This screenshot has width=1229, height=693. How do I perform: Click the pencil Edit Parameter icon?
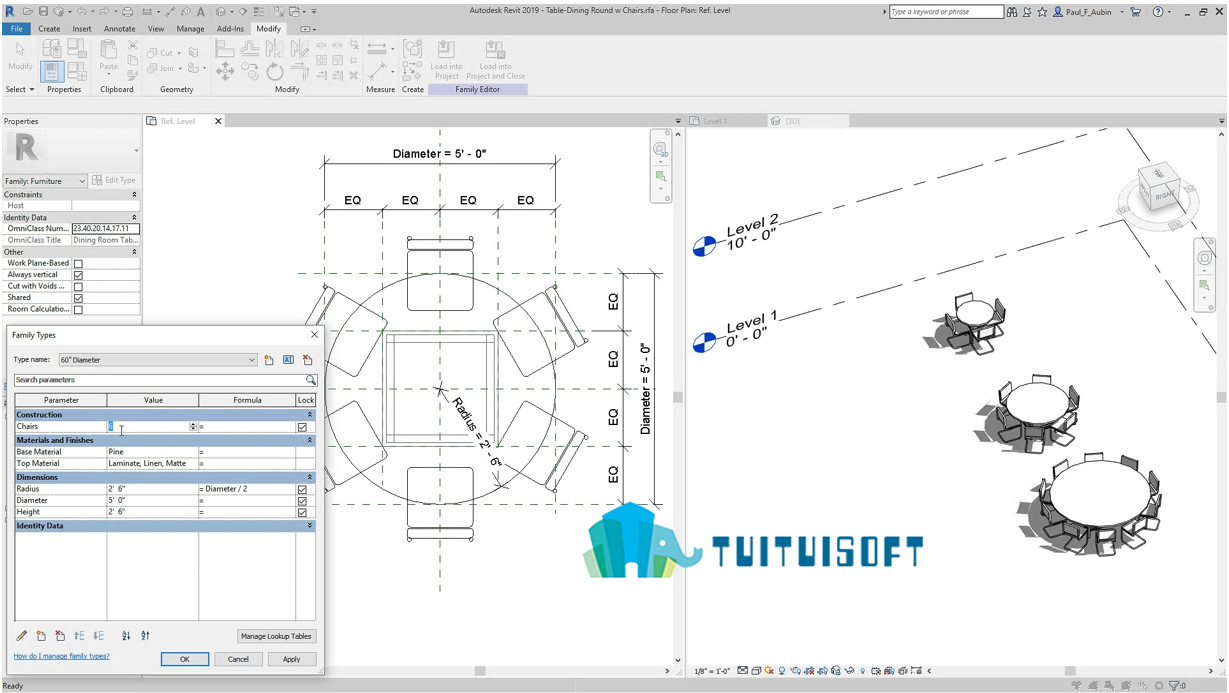click(x=22, y=636)
